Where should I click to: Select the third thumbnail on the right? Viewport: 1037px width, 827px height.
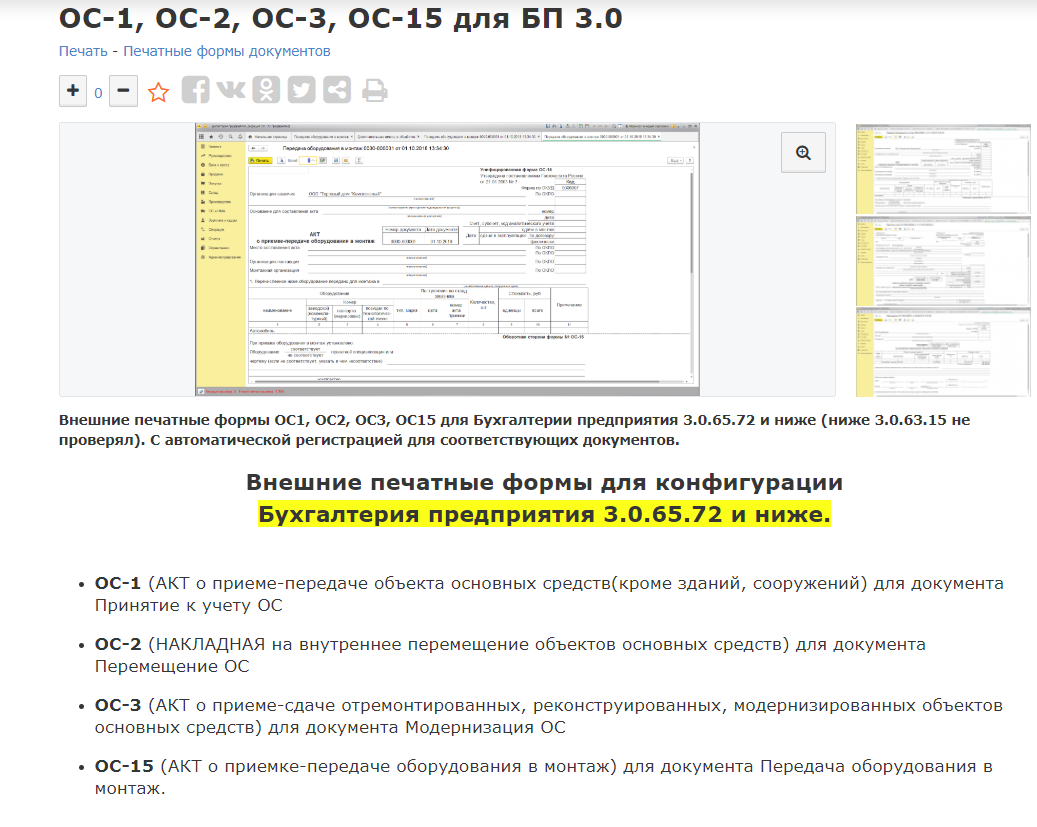point(943,352)
